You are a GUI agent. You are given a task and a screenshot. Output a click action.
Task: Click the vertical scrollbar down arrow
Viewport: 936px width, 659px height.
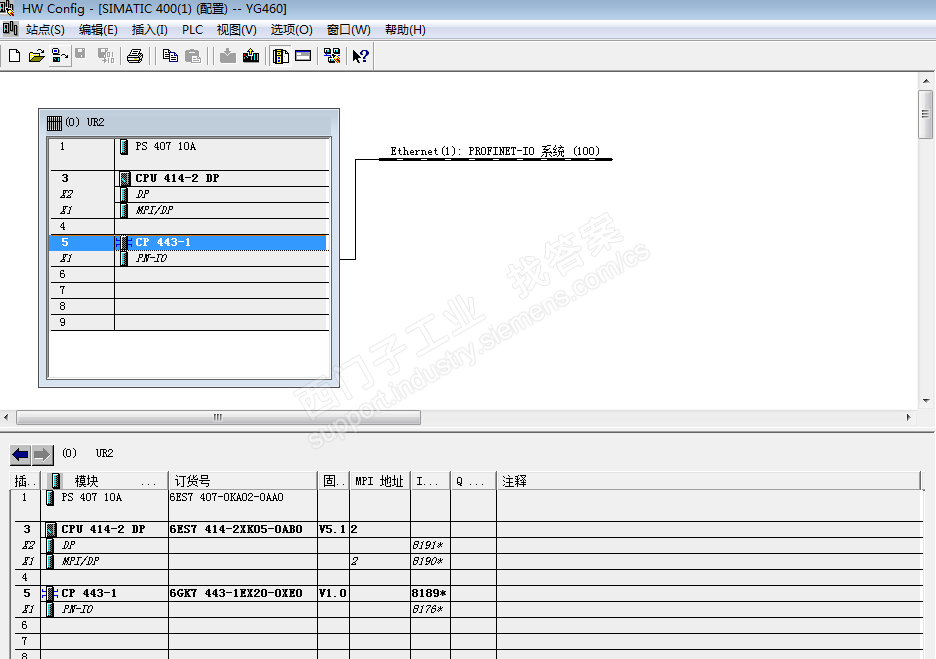click(926, 401)
